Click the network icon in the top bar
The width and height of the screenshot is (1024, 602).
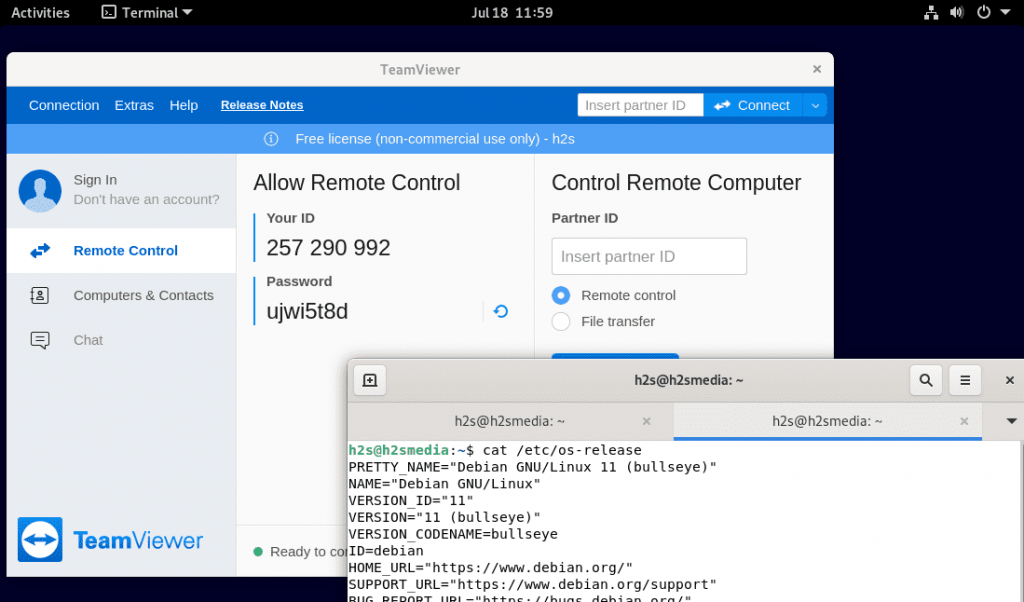930,12
